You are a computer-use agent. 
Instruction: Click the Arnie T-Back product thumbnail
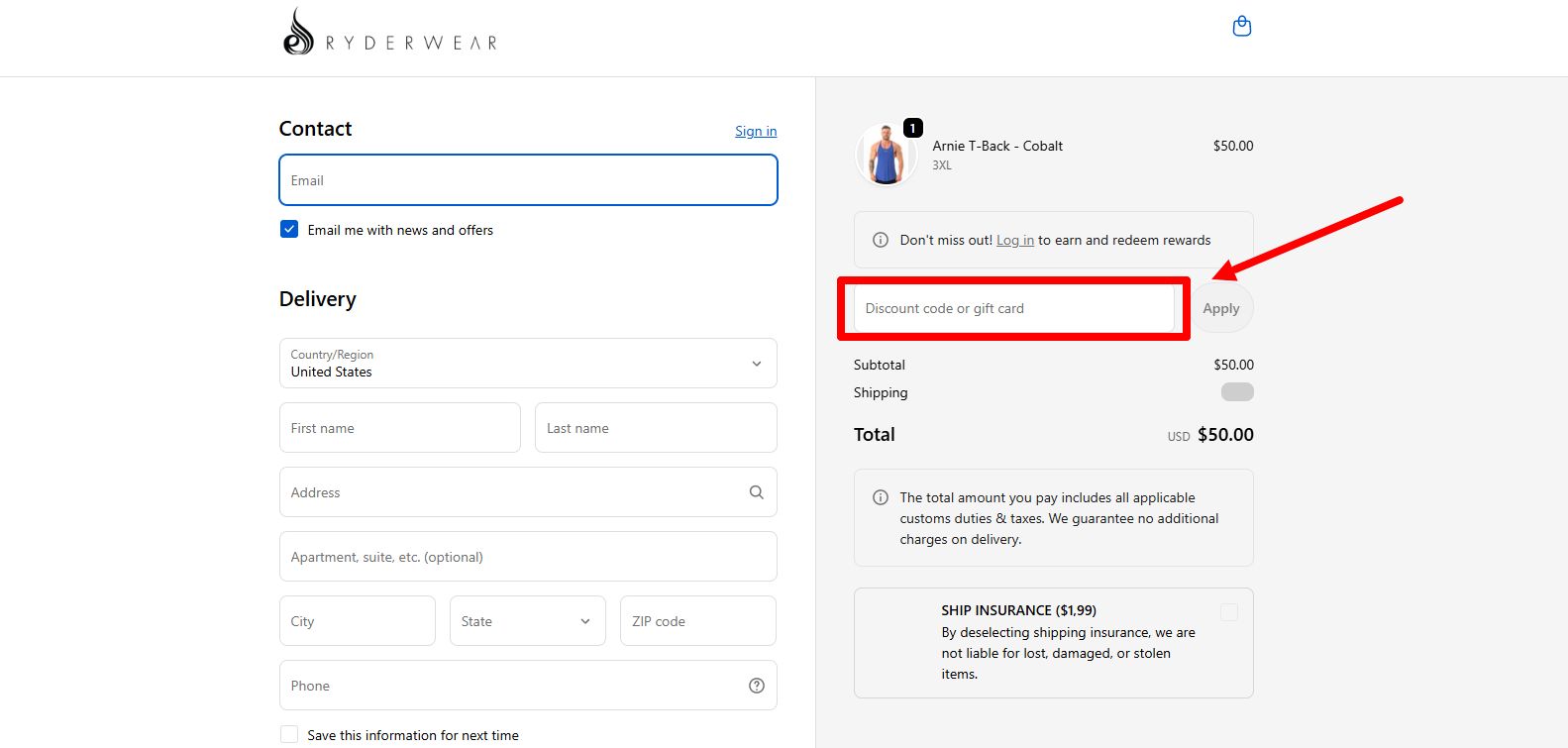(x=886, y=156)
